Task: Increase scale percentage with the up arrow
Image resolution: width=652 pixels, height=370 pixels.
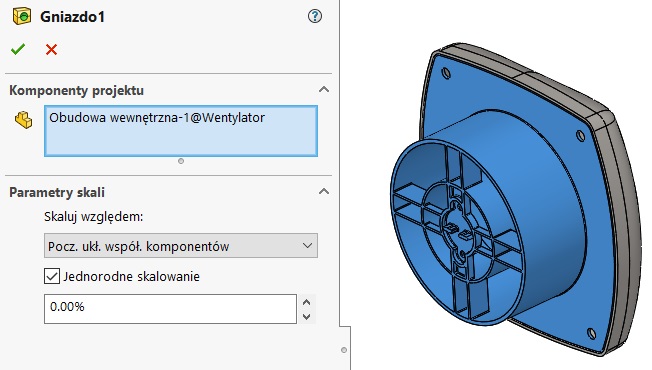Action: click(x=307, y=302)
